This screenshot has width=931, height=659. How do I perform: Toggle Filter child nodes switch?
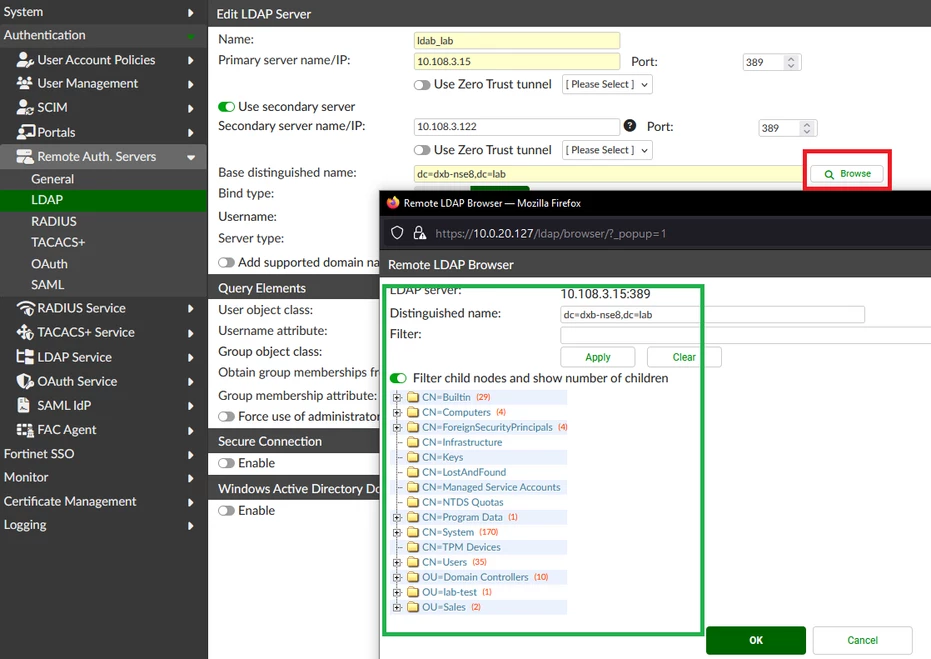point(398,378)
